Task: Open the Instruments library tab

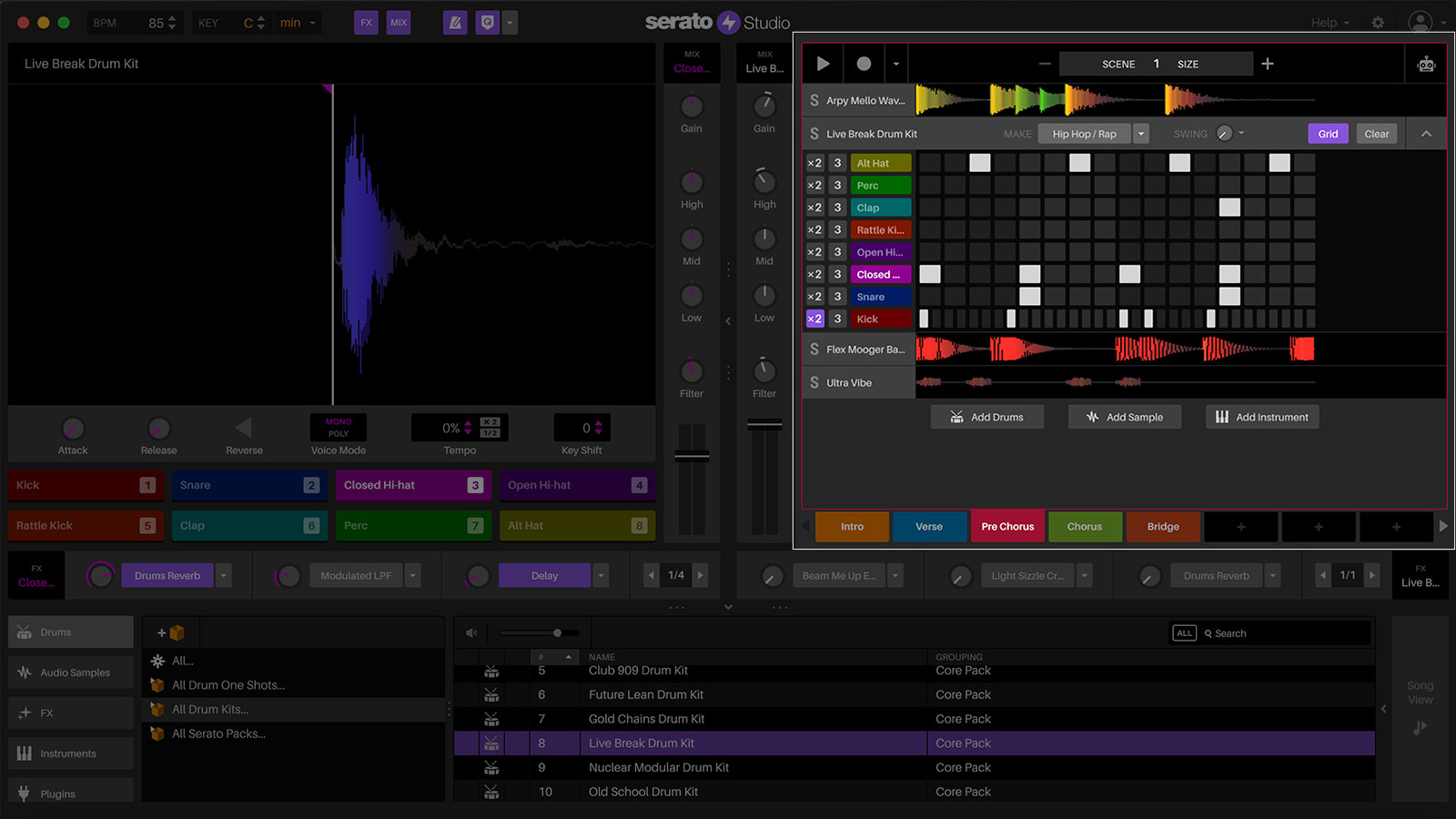Action: [71, 753]
